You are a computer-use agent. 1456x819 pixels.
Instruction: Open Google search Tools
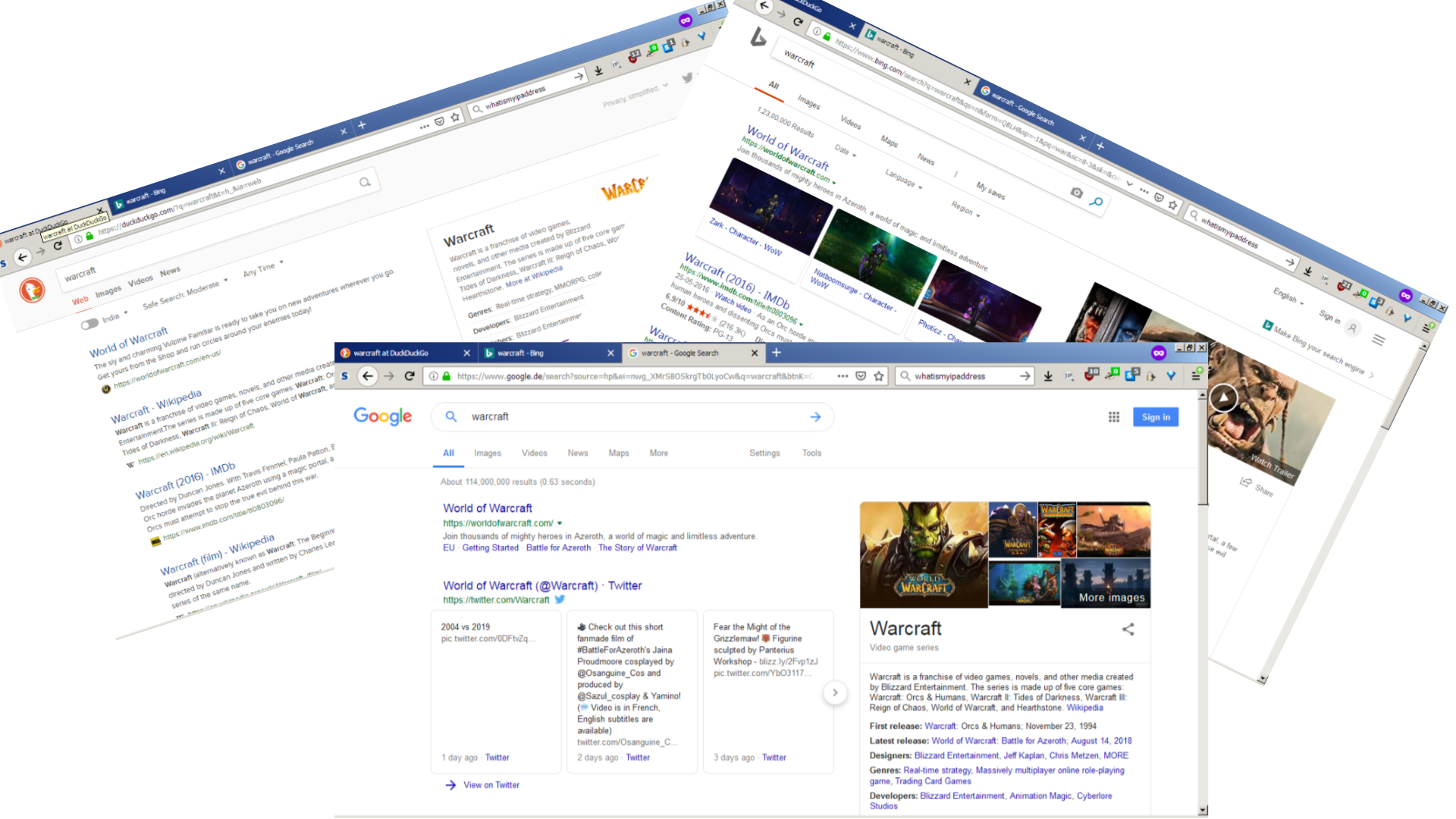tap(812, 453)
